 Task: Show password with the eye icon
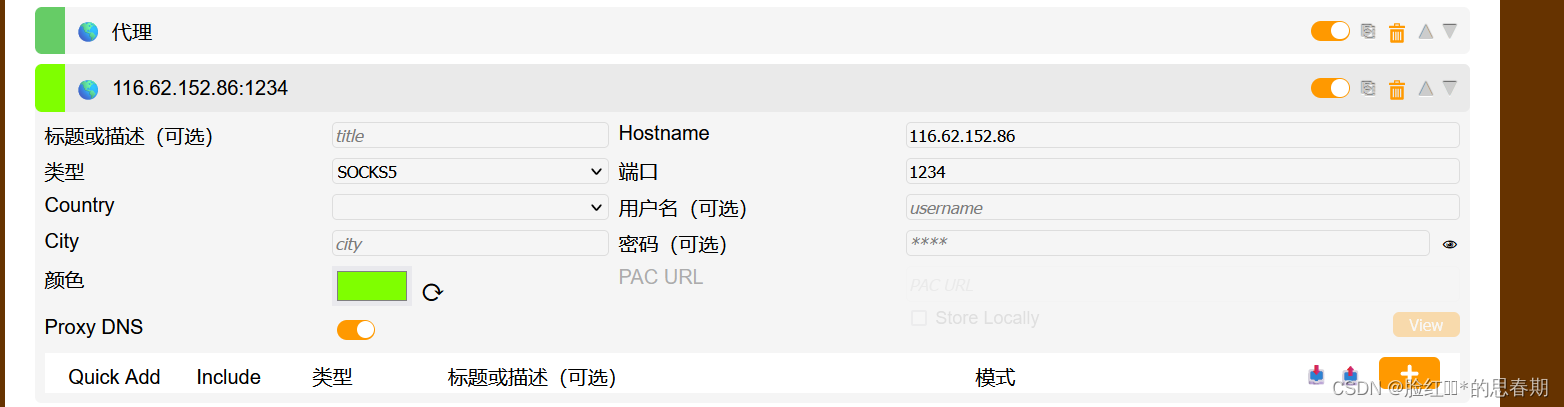click(1449, 244)
